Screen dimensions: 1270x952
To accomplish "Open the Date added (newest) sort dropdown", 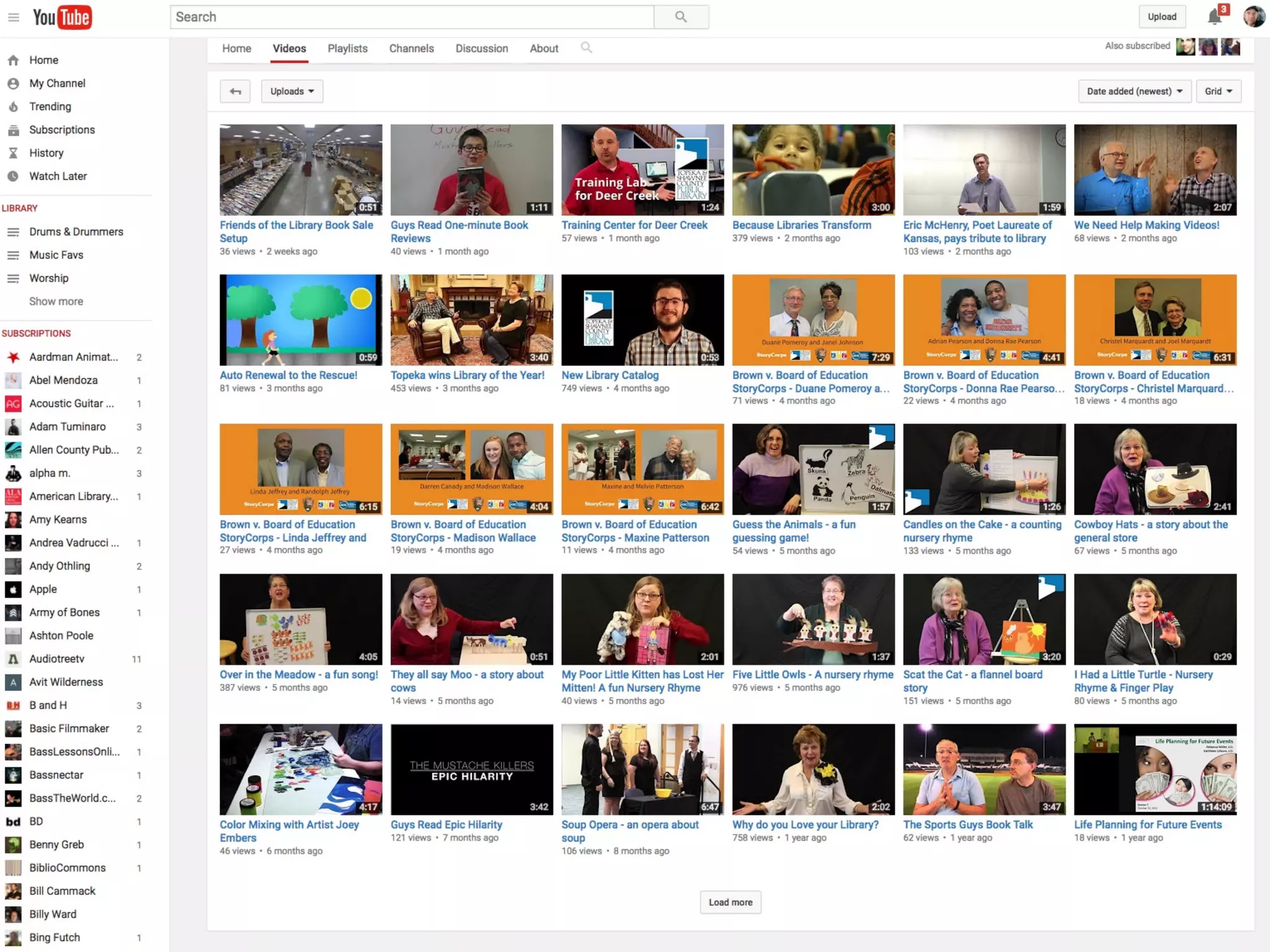I will coord(1134,91).
